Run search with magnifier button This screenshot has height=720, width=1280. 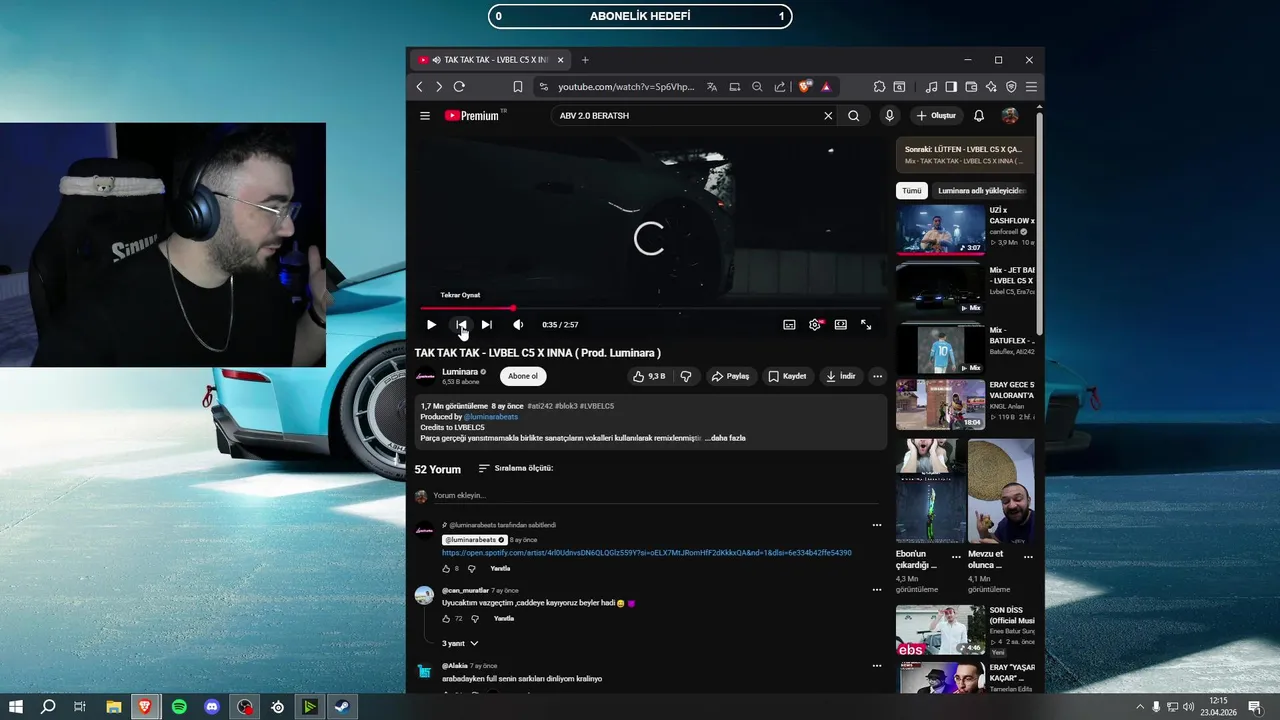pos(854,116)
